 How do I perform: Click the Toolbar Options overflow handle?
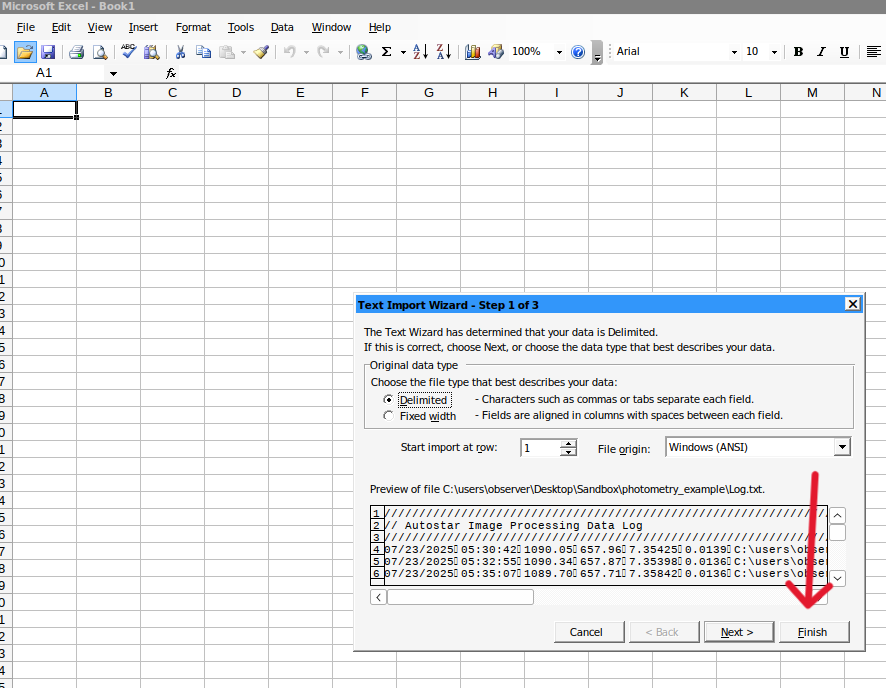[x=597, y=53]
